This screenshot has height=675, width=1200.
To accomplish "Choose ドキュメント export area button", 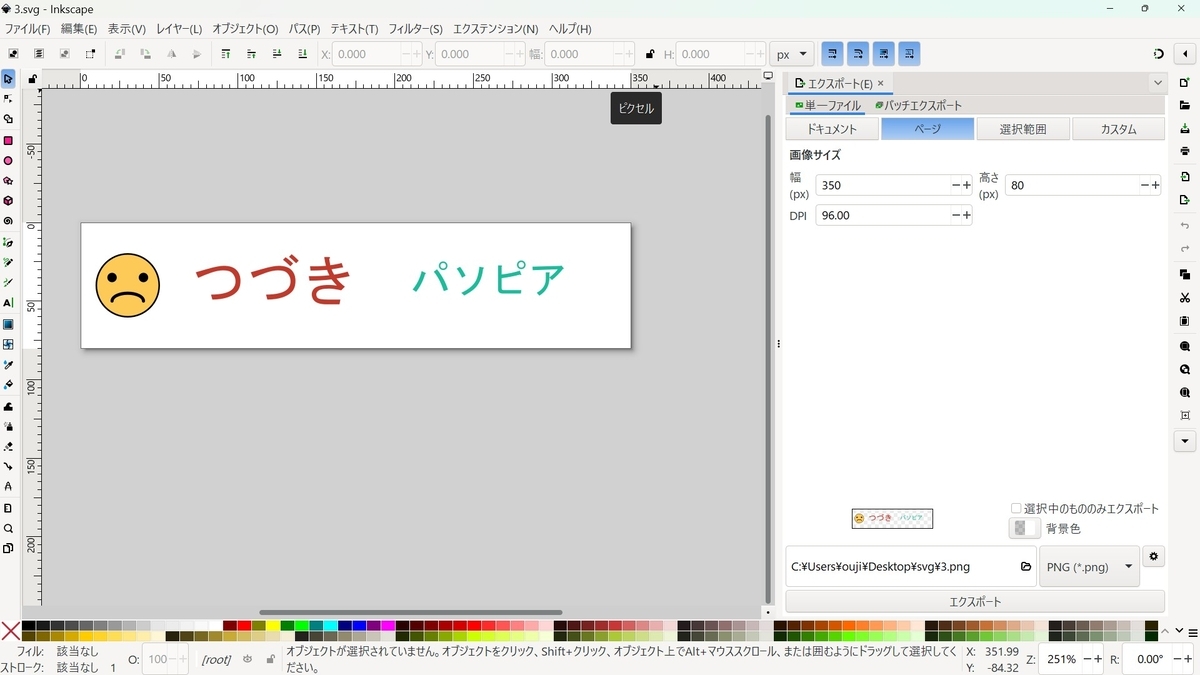I will coord(832,129).
